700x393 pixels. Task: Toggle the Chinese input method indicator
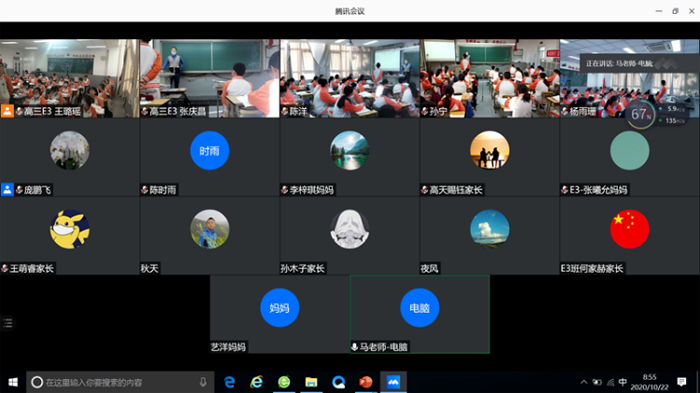pos(623,382)
